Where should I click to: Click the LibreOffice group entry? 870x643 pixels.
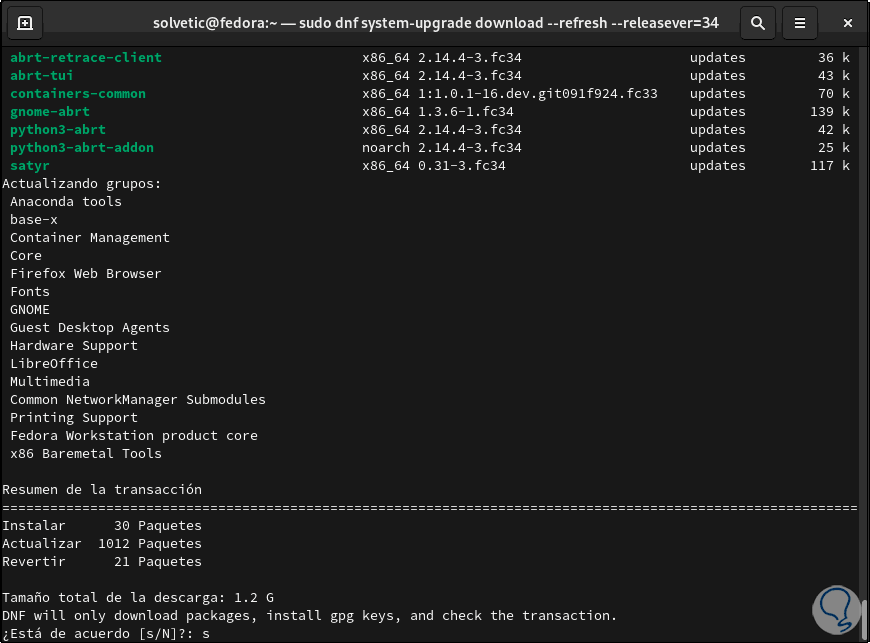pos(54,364)
